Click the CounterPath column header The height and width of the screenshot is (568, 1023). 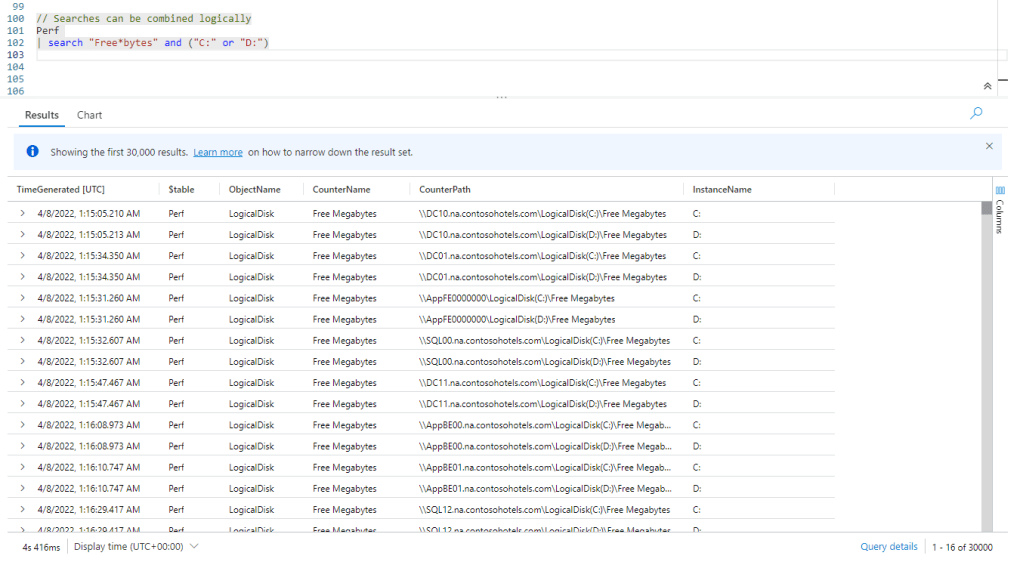click(x=447, y=189)
